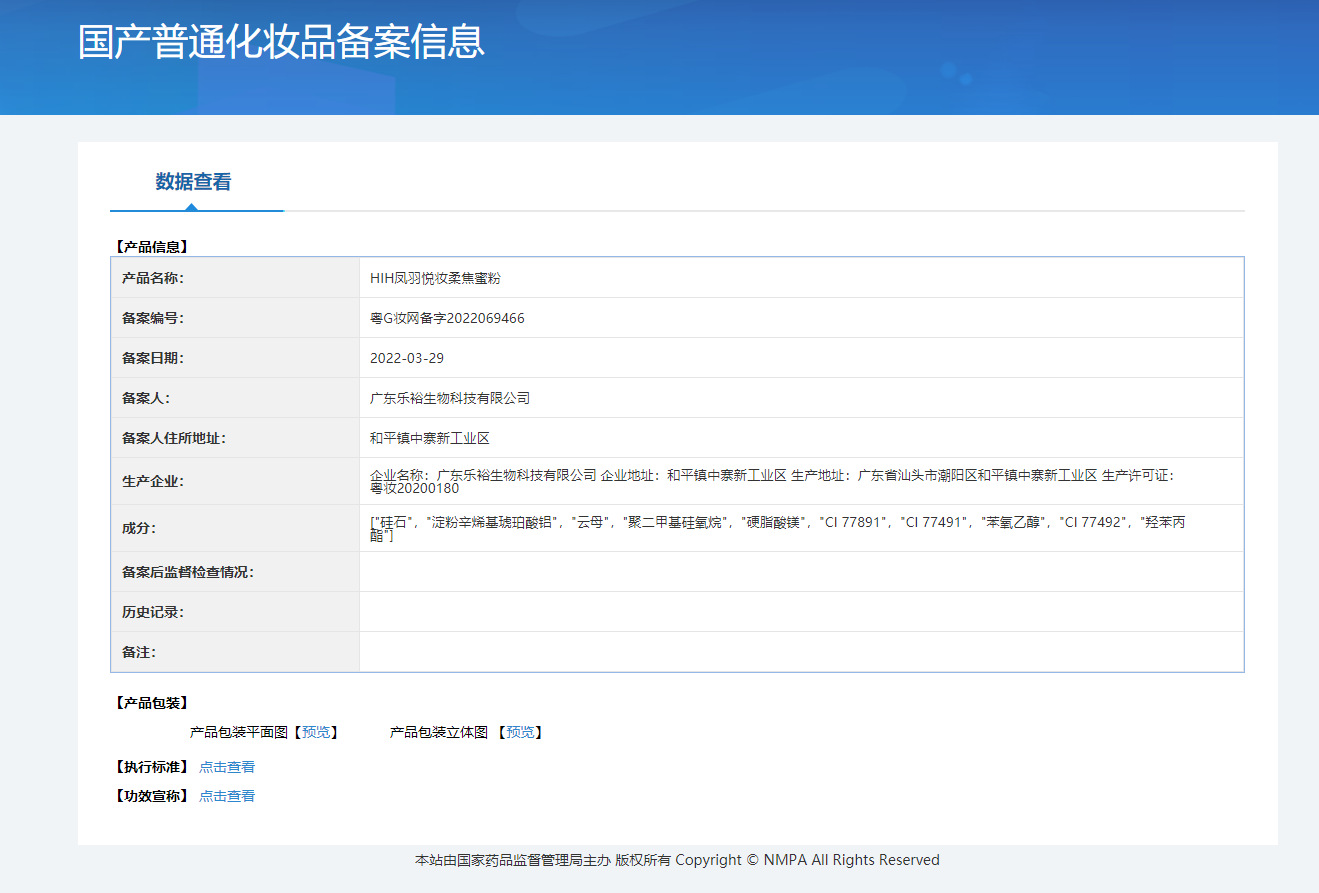Image resolution: width=1319 pixels, height=893 pixels.
Task: Switch to the 数据查看 tab
Action: coord(193,182)
